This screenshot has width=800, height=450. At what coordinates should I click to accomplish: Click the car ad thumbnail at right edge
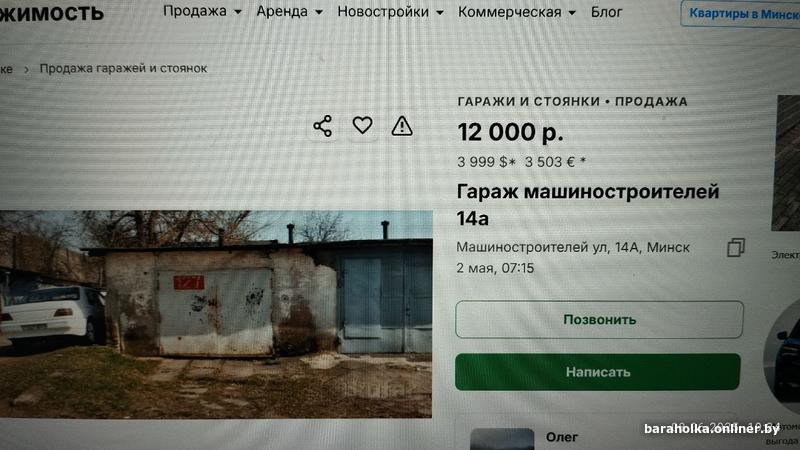pos(782,352)
